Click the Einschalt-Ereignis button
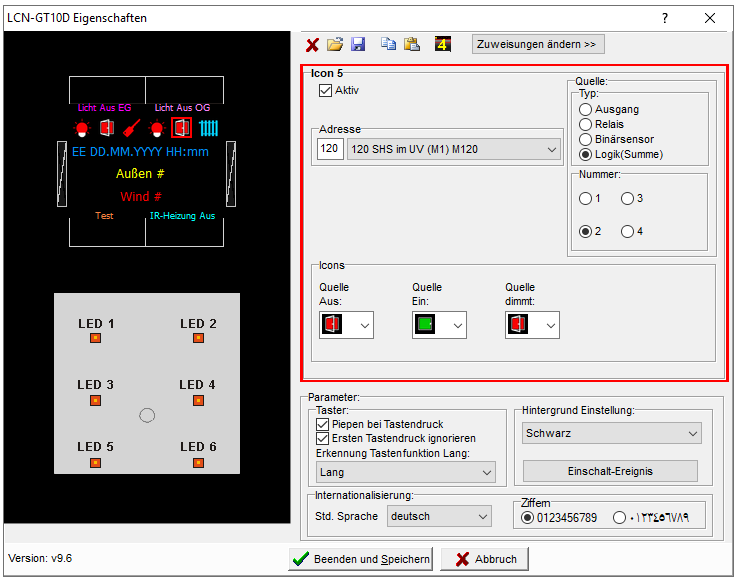 [612, 471]
